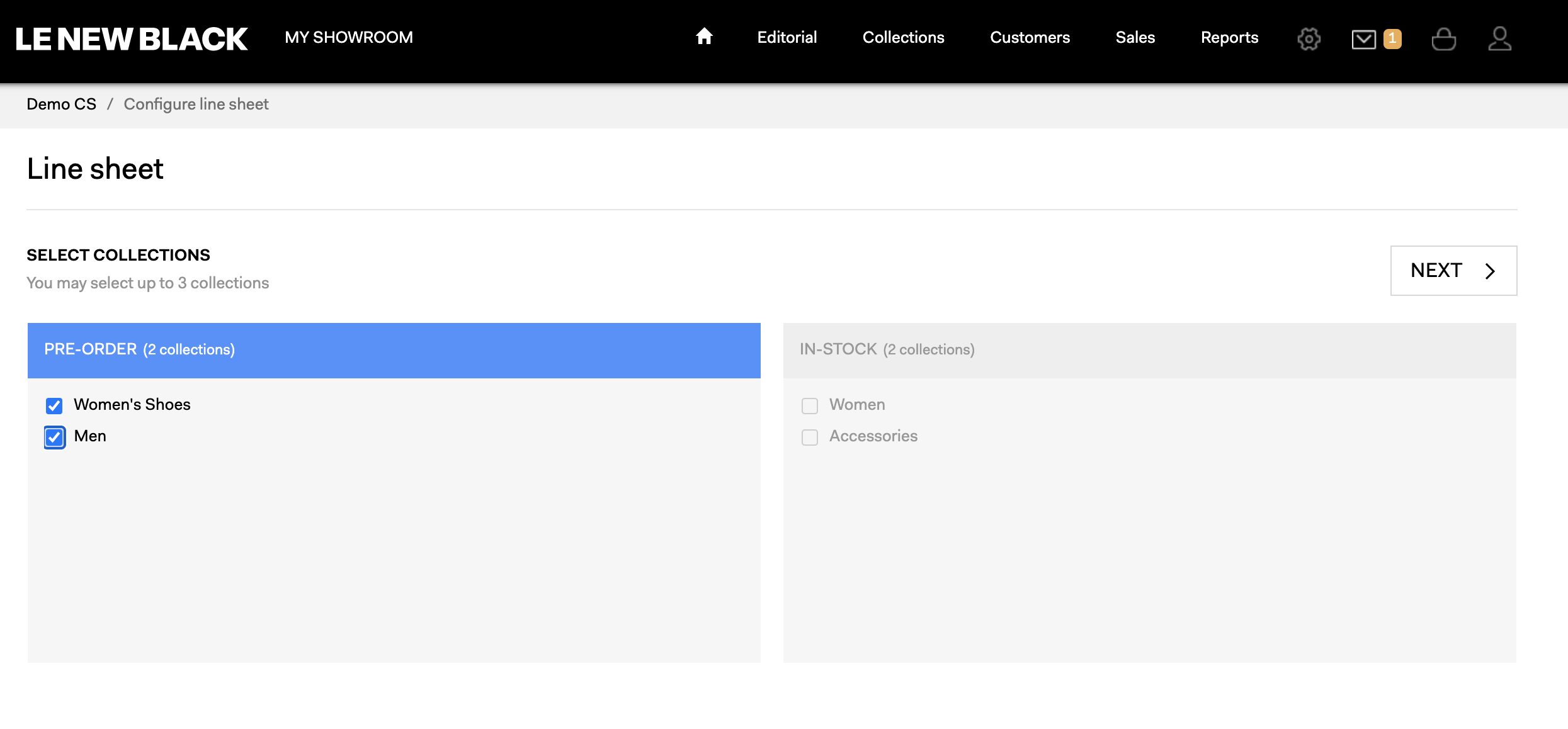Tick the Accessories in-stock checkbox
Screen dimensions: 1568x729
810,437
